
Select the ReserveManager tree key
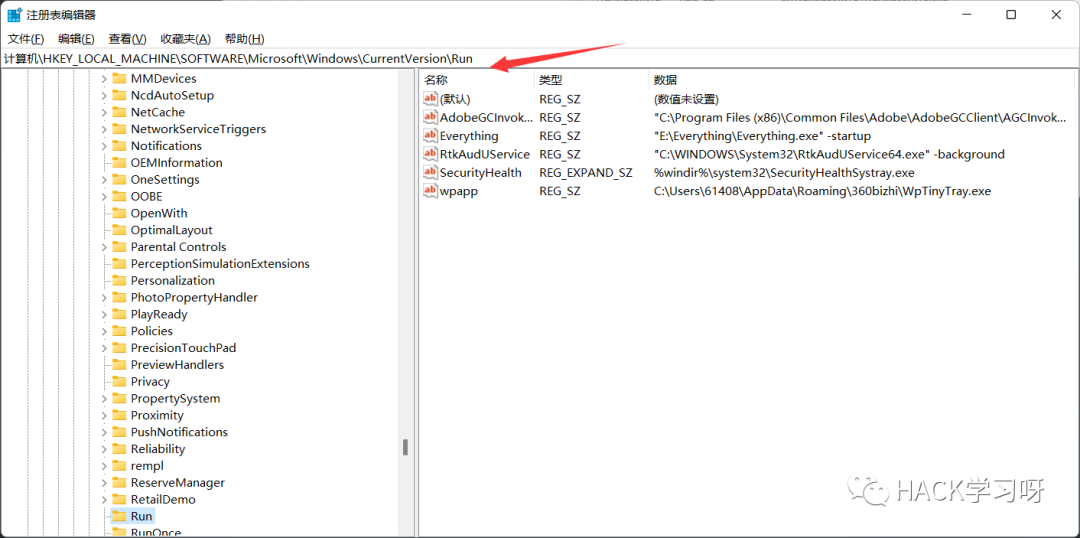click(x=178, y=483)
